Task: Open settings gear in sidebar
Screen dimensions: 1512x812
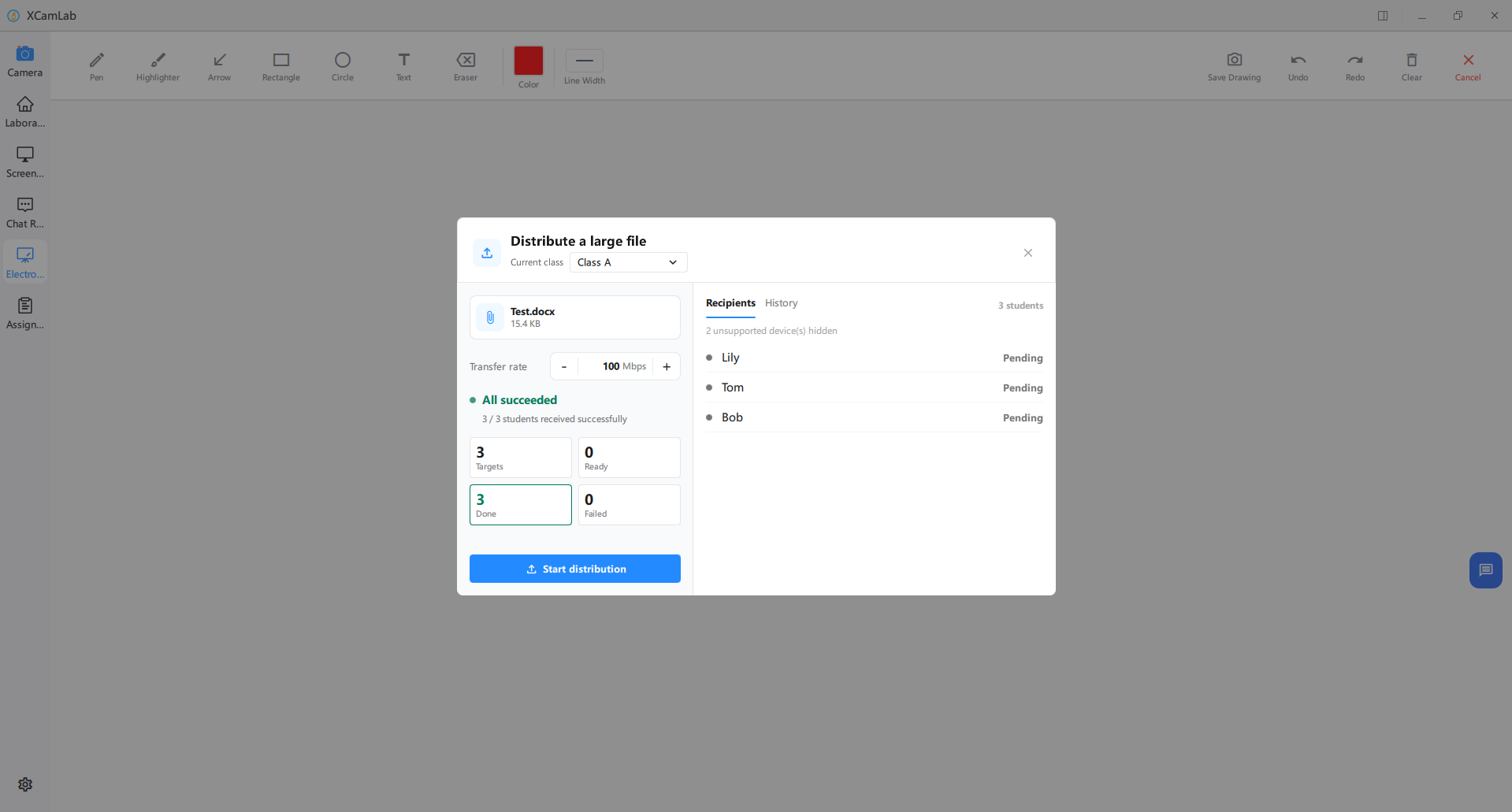Action: click(25, 784)
